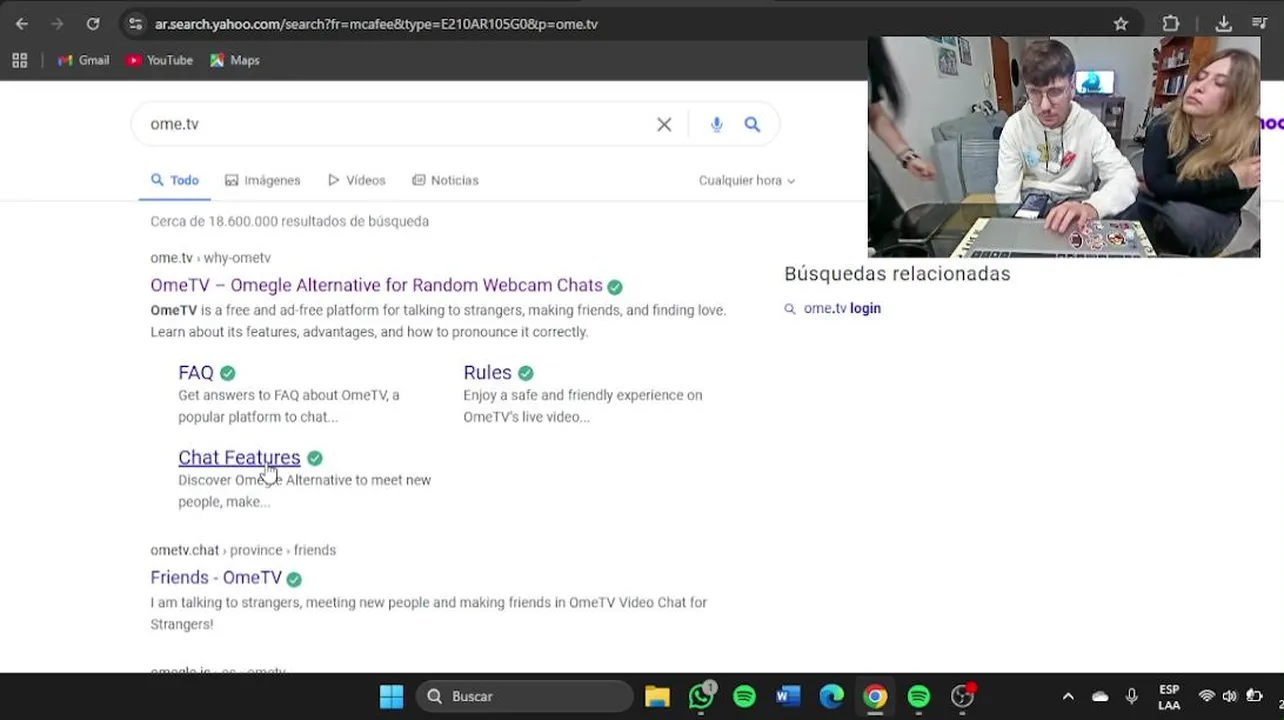Submit the search with the magnifier icon
Image resolution: width=1284 pixels, height=720 pixels.
752,124
